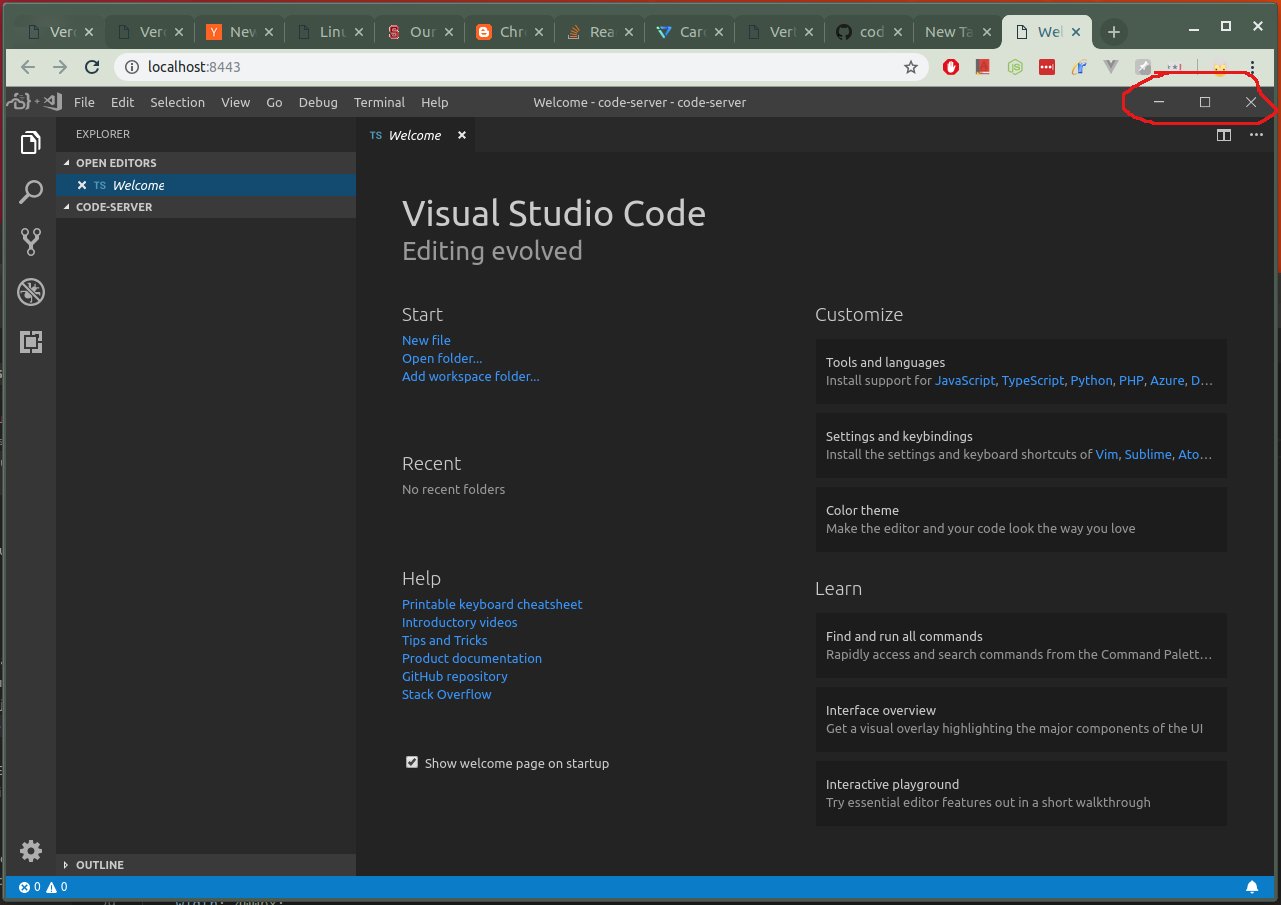
Task: Click the site information icon in address bar
Action: point(131,67)
